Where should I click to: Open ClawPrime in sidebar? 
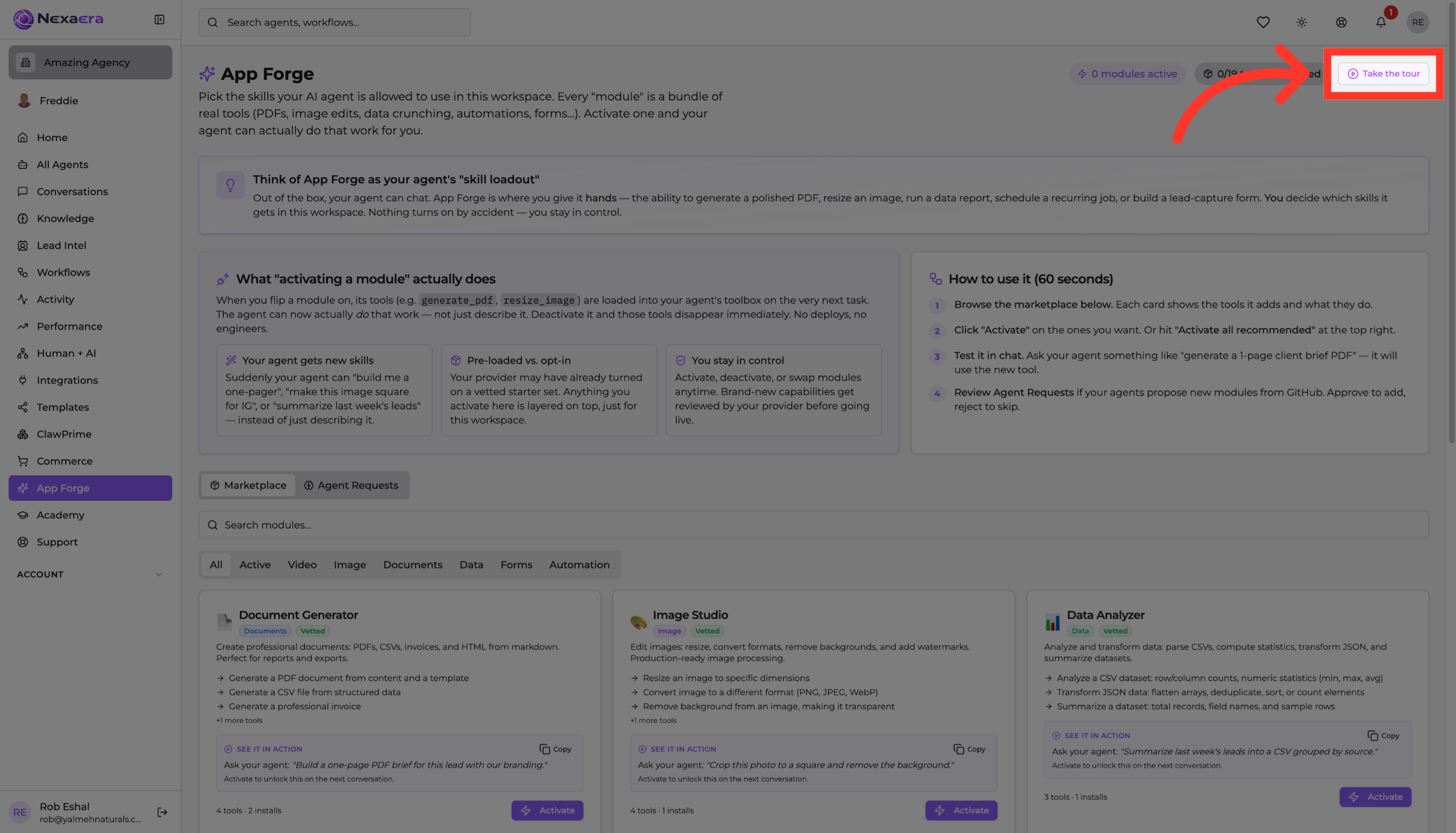point(90,434)
